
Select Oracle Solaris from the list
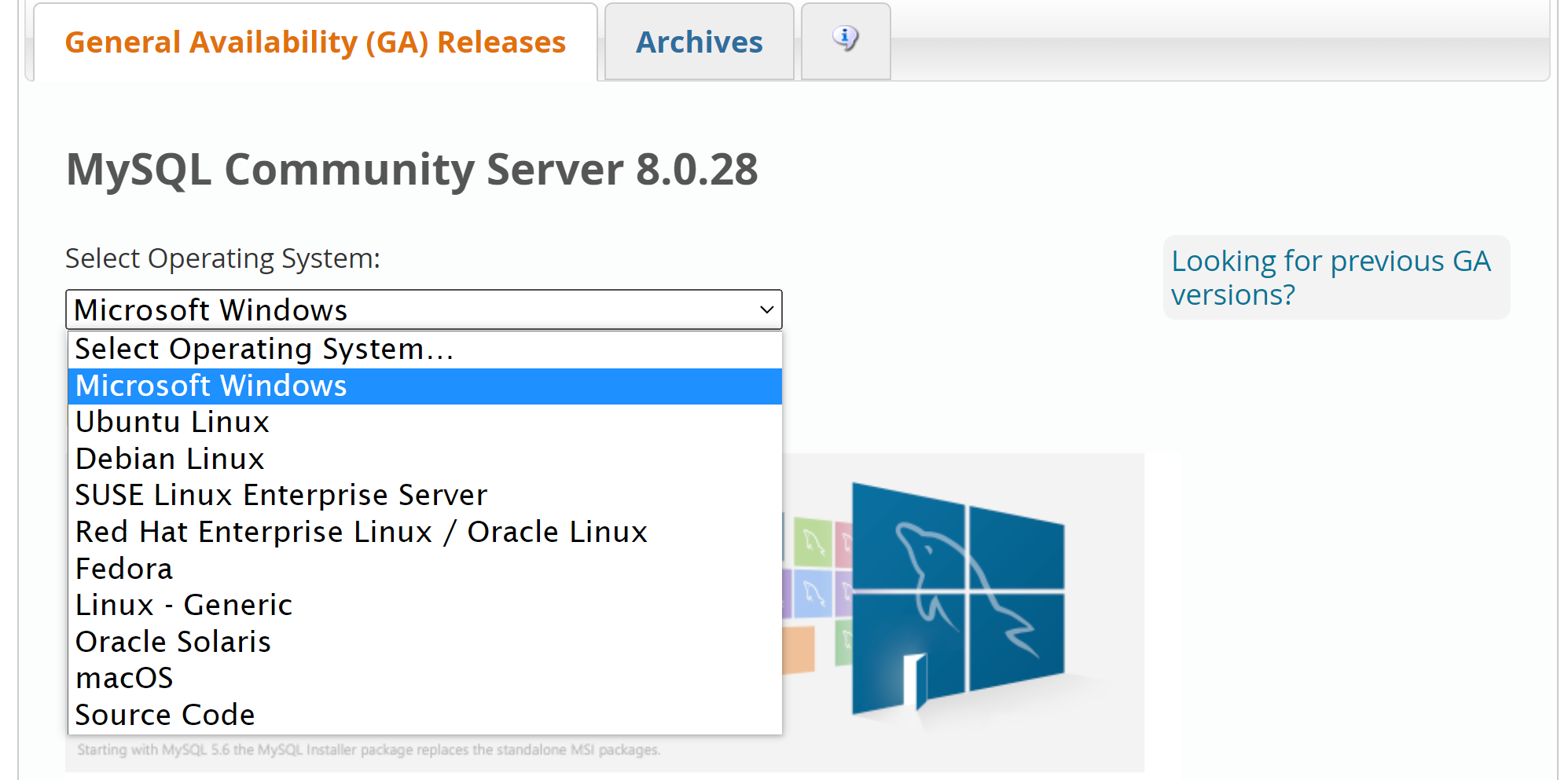425,642
